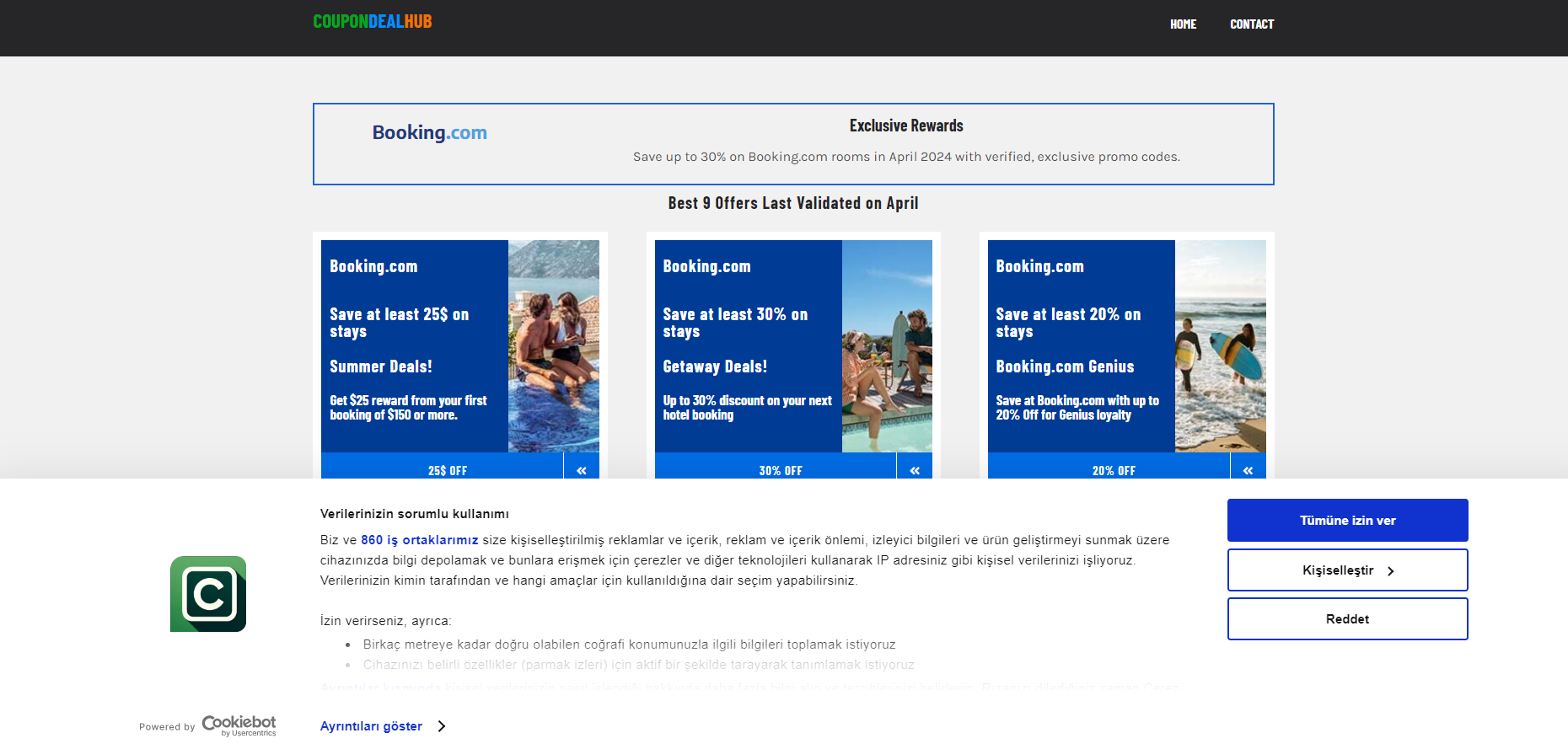Image resolution: width=1568 pixels, height=749 pixels.
Task: Click Best 9 Offers Last Validated heading
Action: (793, 203)
